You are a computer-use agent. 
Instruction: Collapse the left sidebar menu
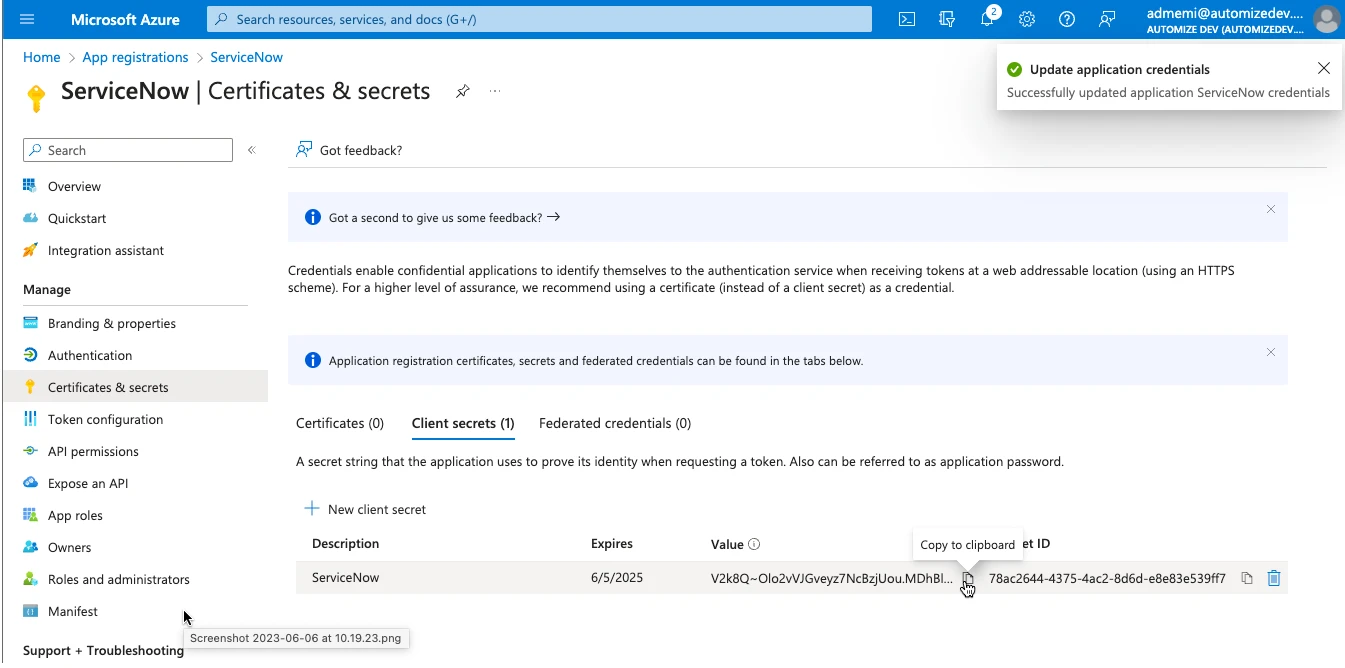252,150
